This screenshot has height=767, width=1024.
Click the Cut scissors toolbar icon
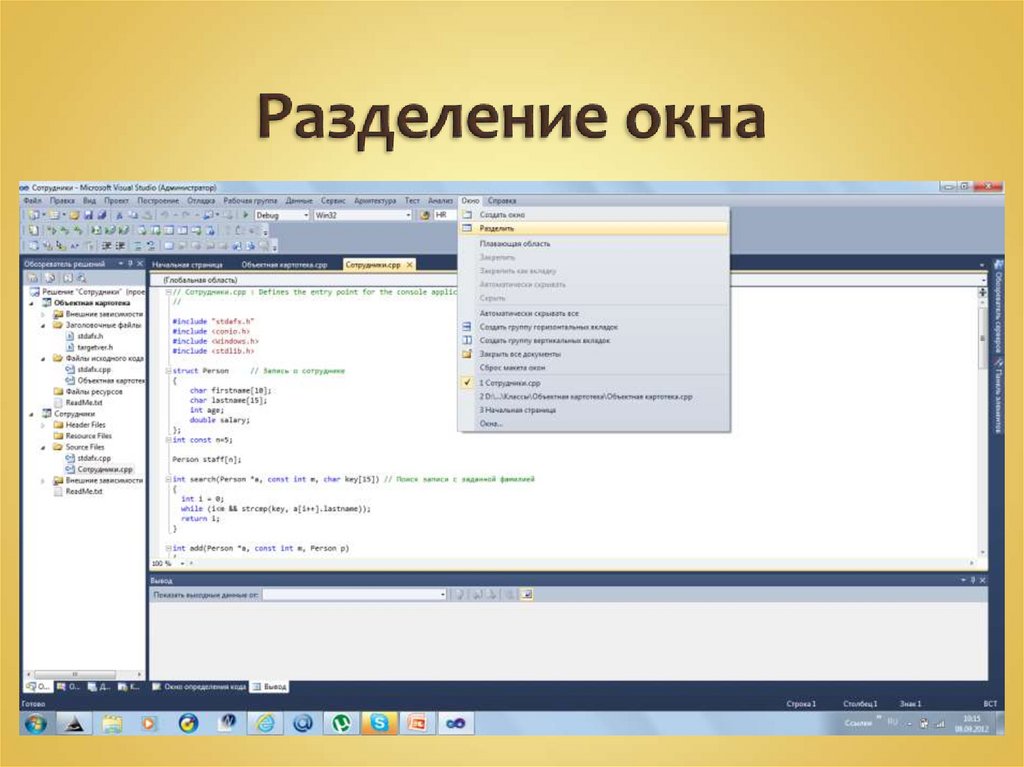(119, 215)
